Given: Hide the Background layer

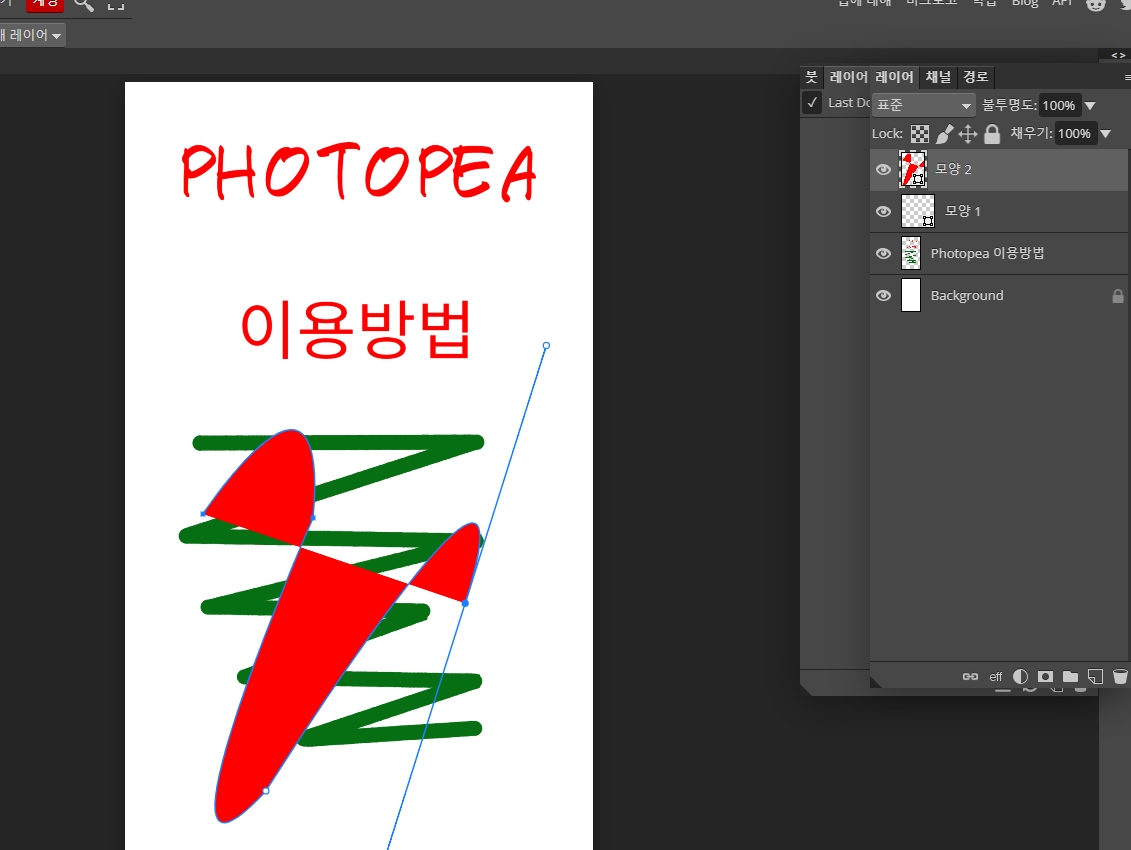Looking at the screenshot, I should (883, 296).
